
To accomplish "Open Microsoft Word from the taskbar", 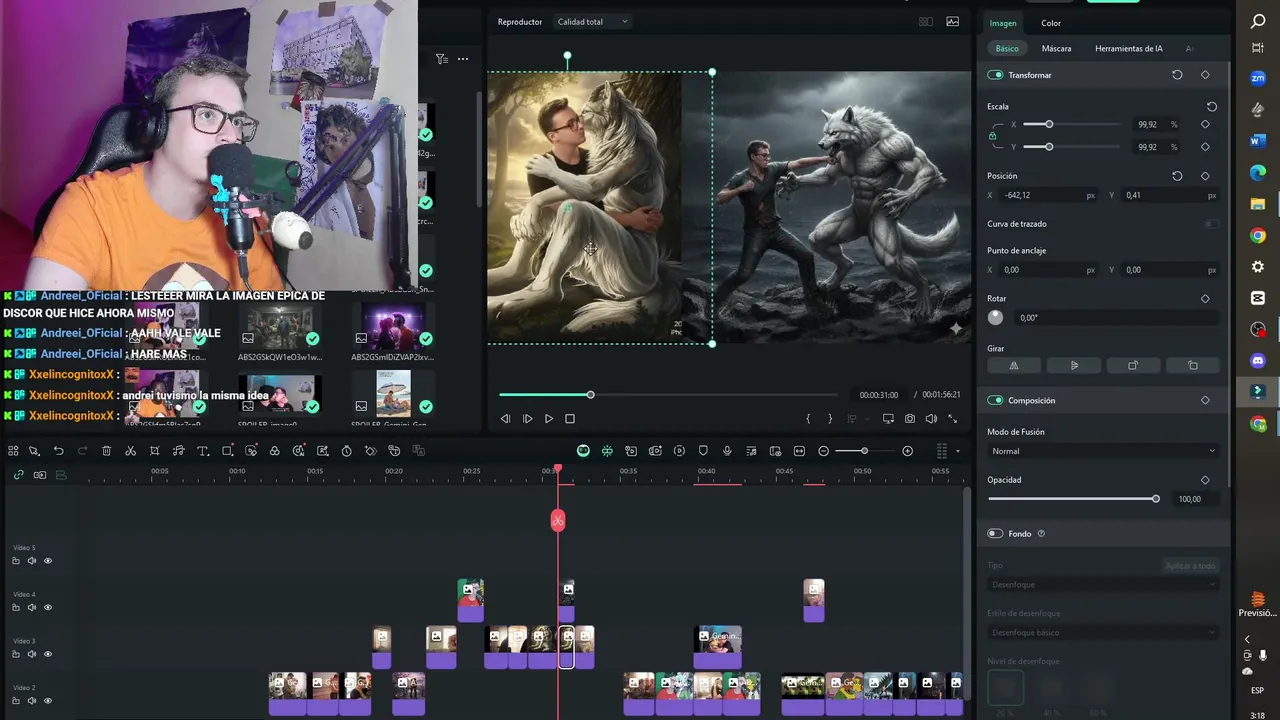I will (1258, 142).
